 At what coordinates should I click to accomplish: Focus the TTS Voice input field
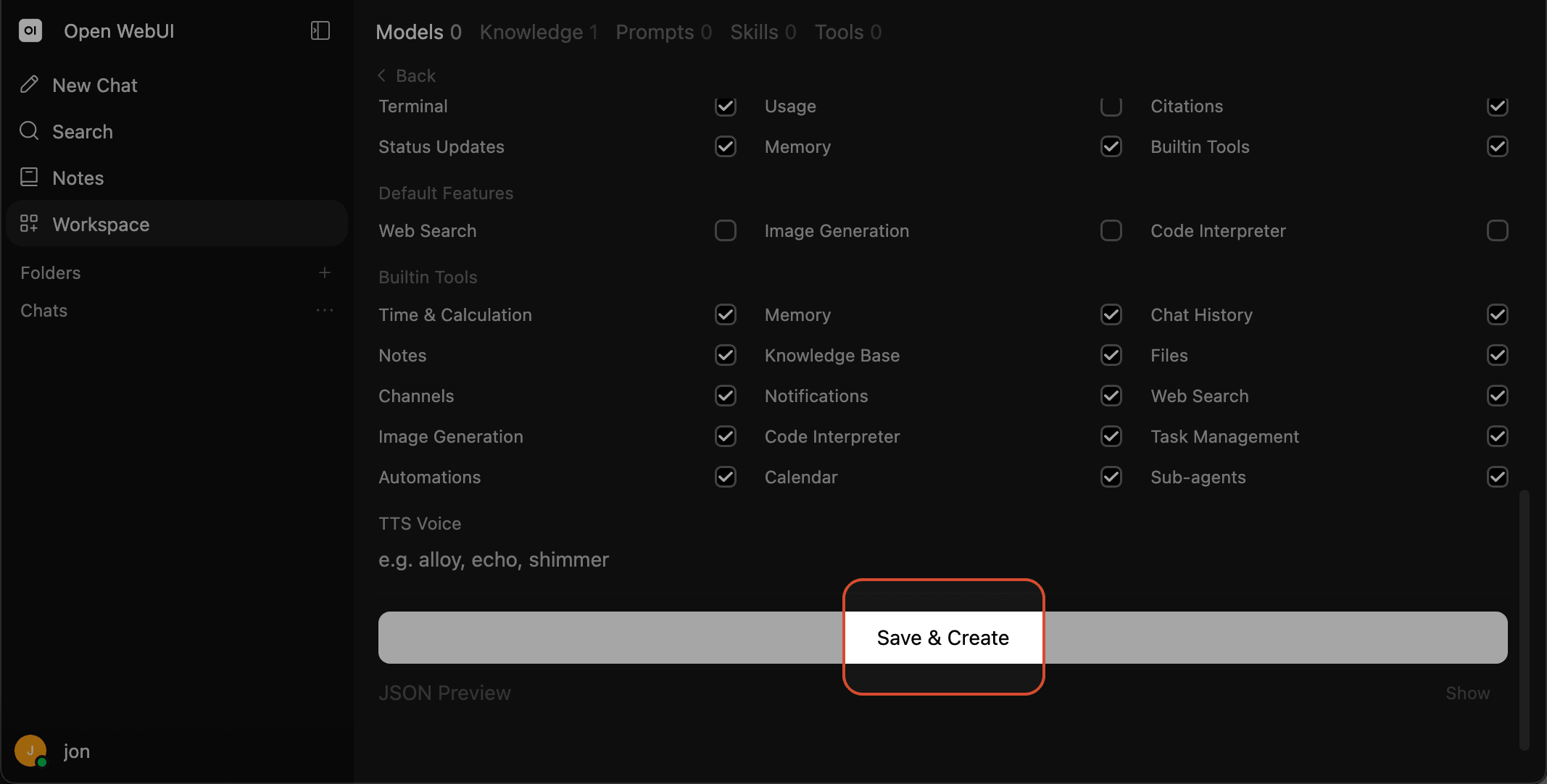(942, 559)
